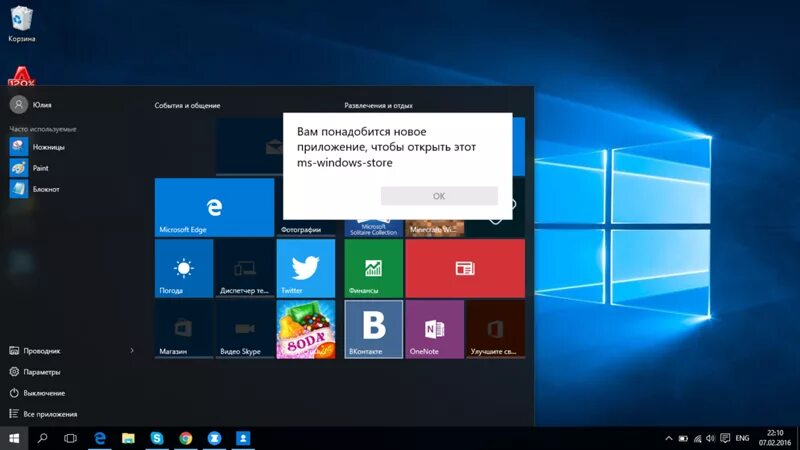The height and width of the screenshot is (450, 800).
Task: Open the Диспетчер те... tile
Action: [x=245, y=268]
